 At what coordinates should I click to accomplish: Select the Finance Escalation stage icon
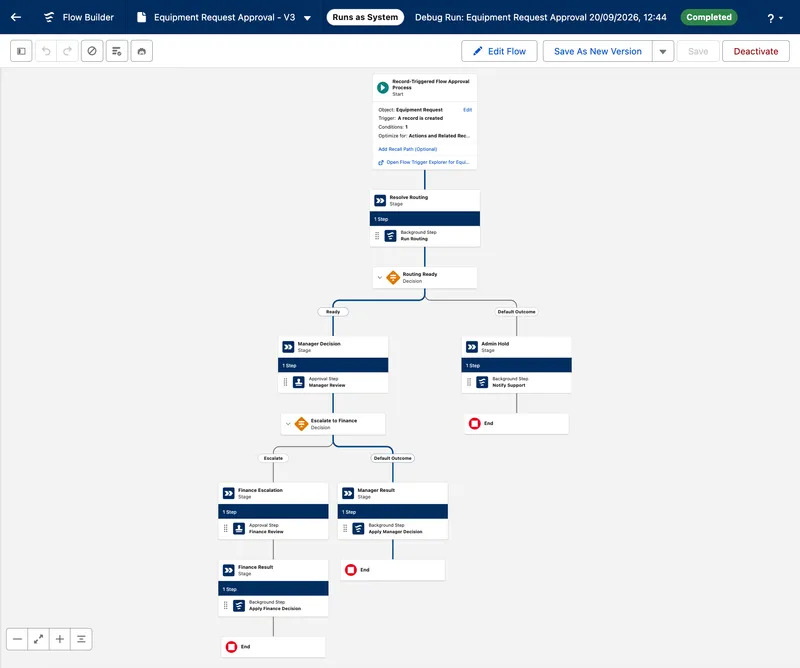[229, 493]
